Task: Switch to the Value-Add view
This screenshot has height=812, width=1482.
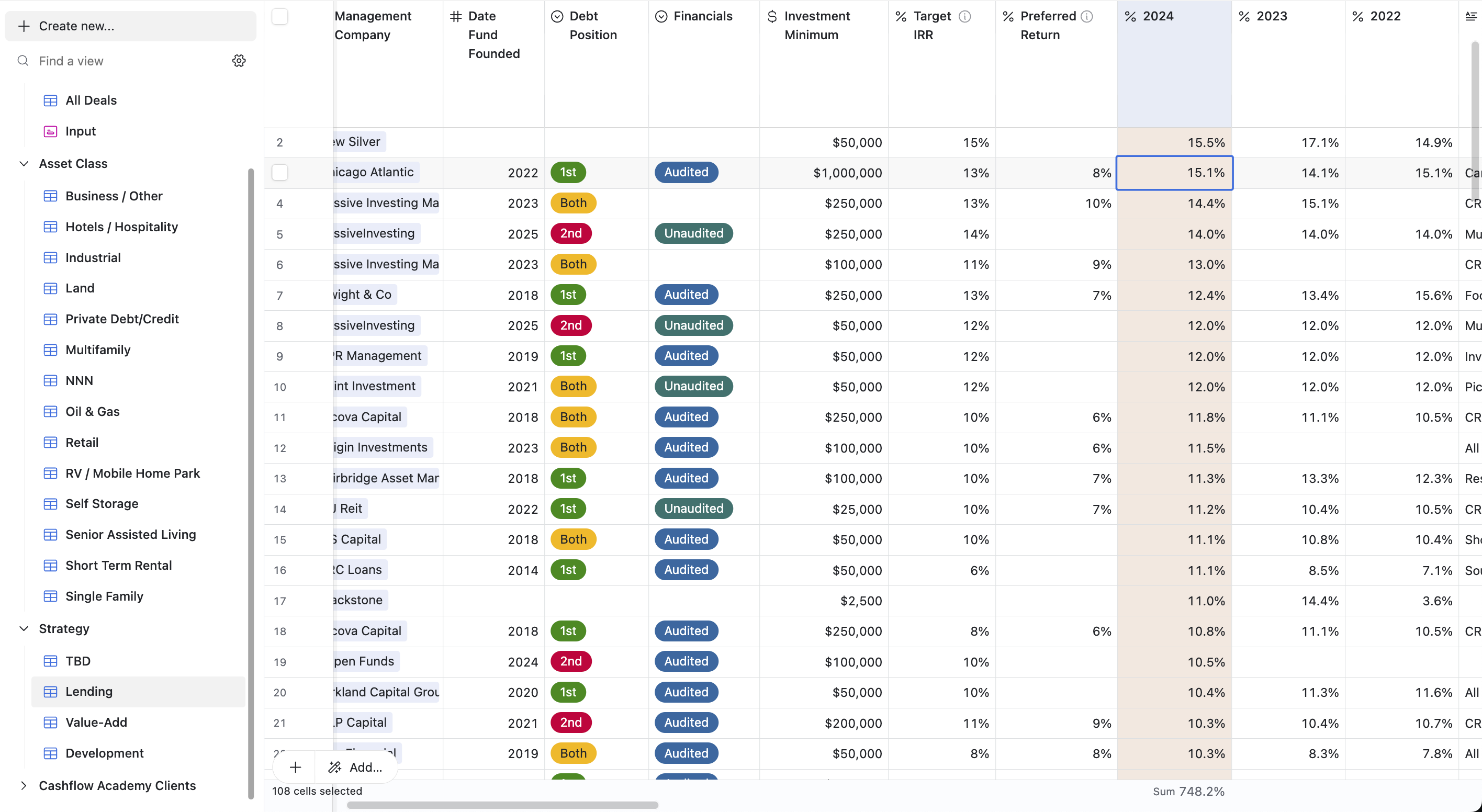Action: pos(96,723)
